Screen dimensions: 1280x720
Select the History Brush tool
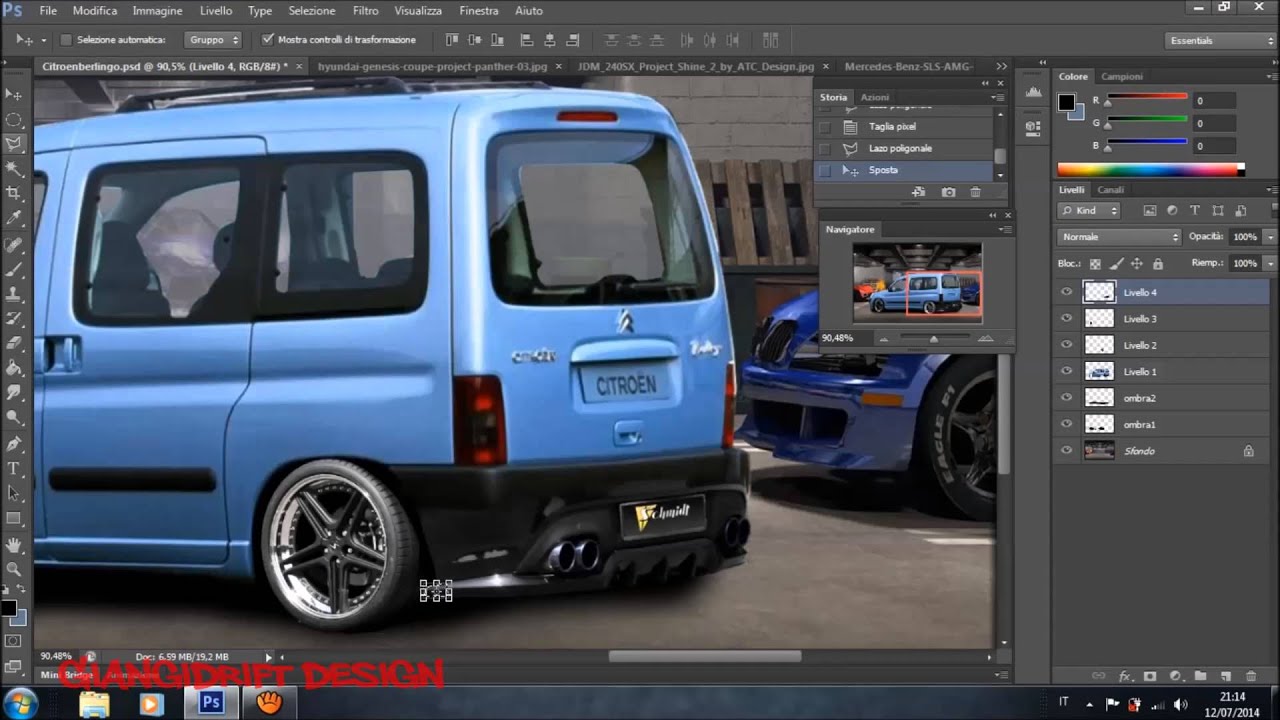(x=14, y=319)
